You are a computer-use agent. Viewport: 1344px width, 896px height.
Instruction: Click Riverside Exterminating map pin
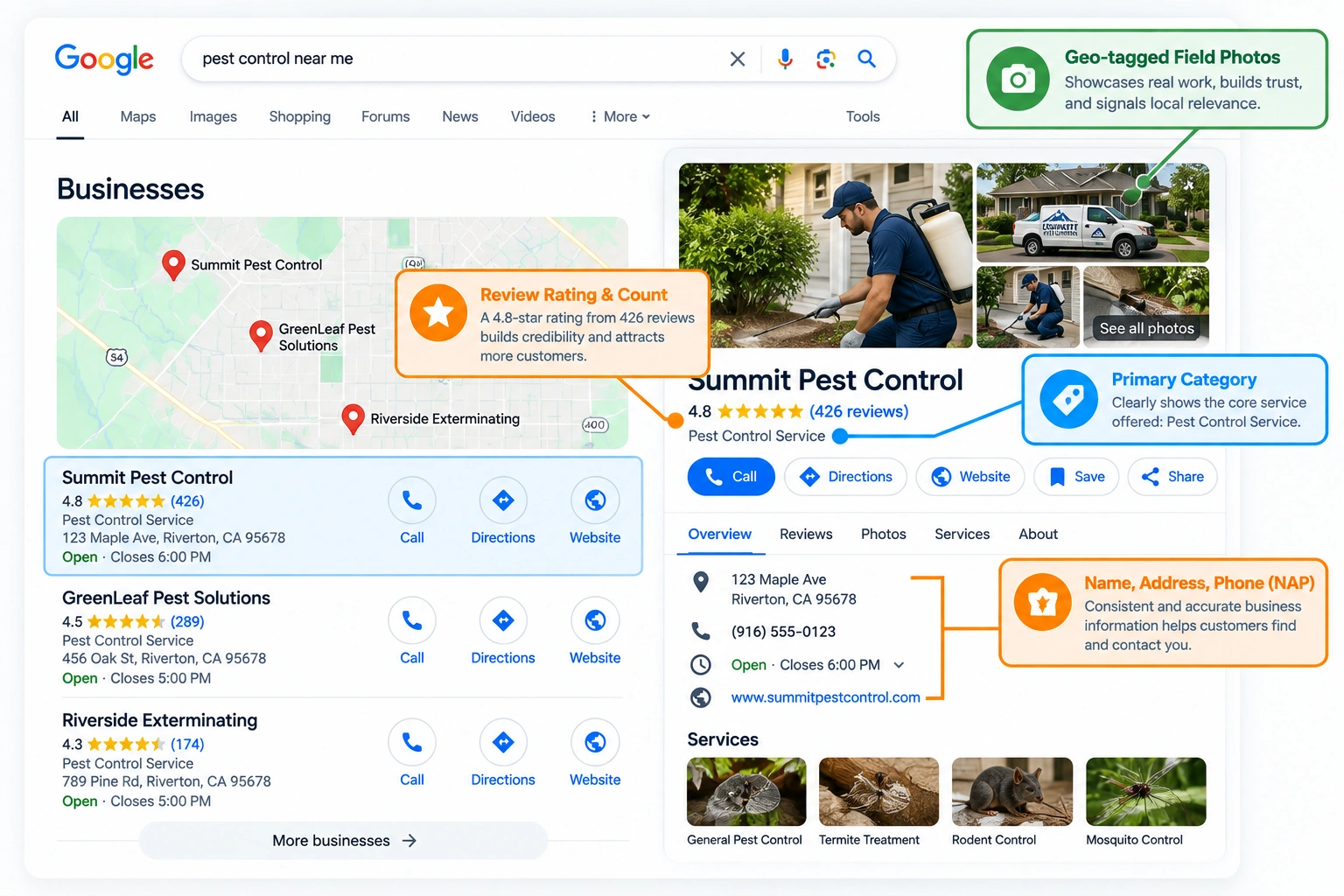(353, 419)
